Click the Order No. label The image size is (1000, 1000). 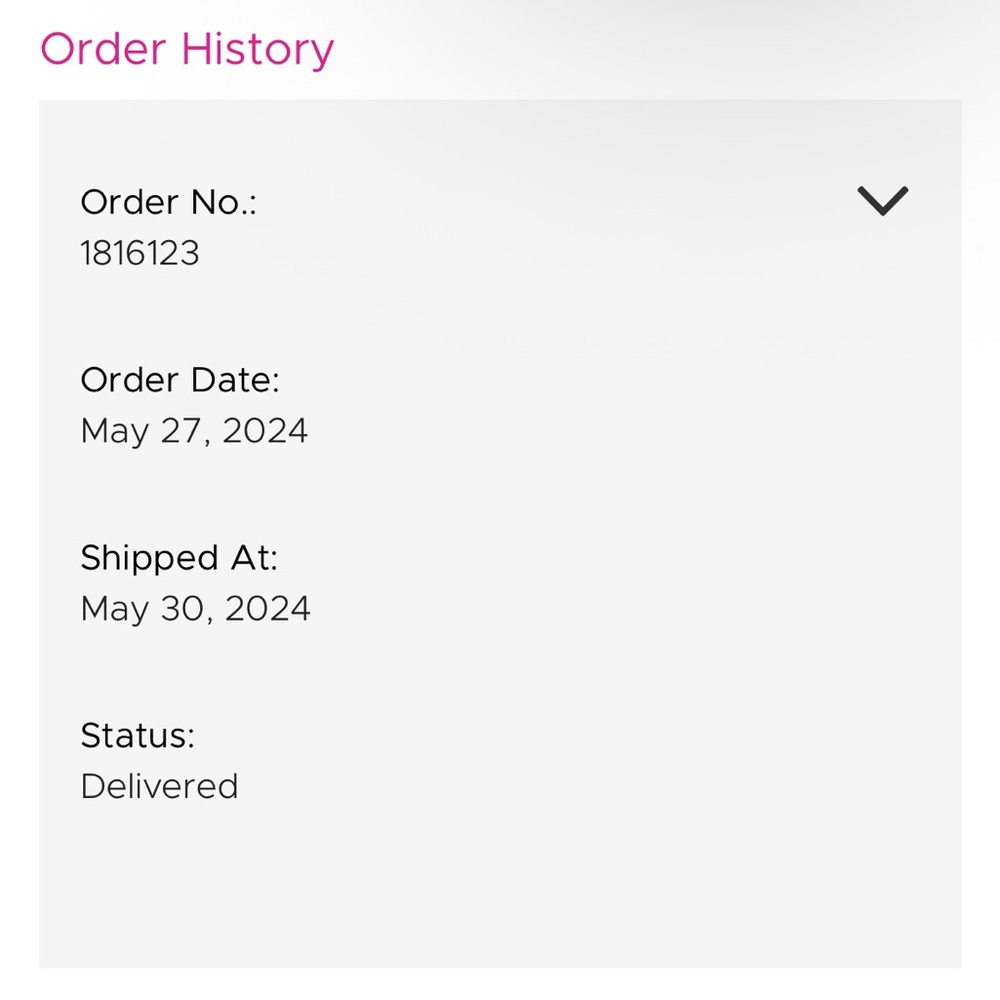click(168, 202)
